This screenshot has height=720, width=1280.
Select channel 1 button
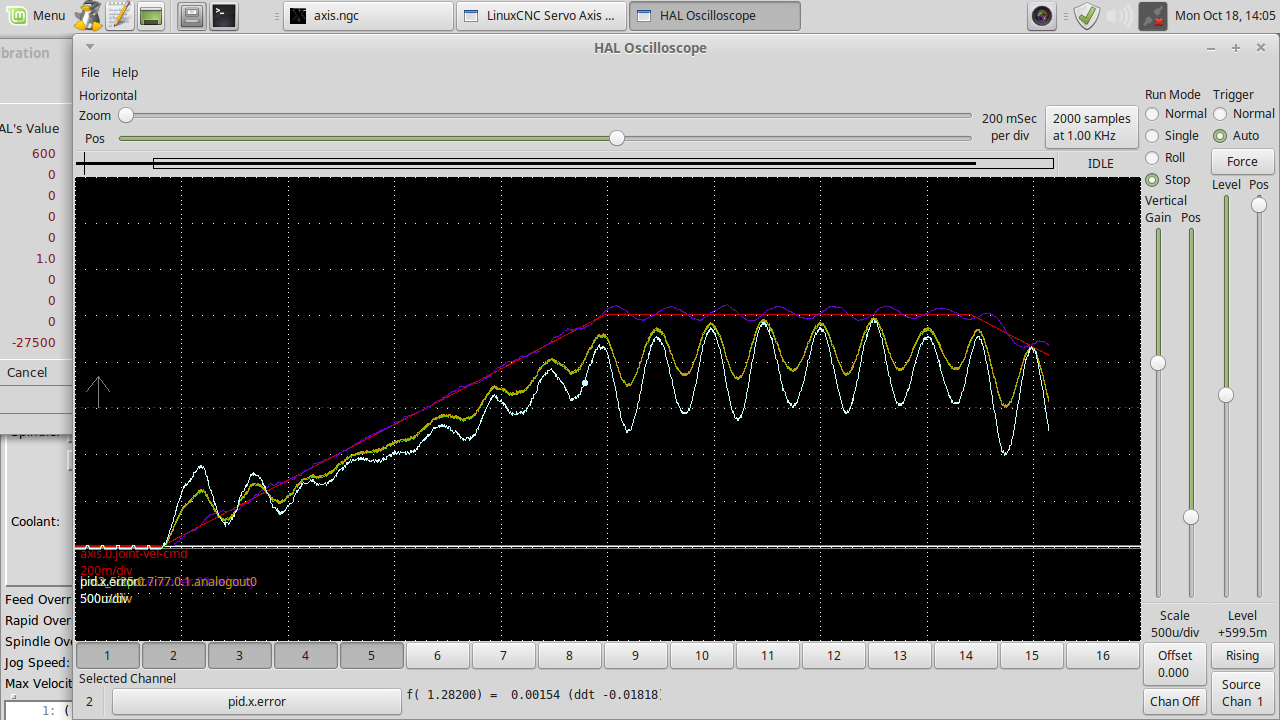tap(107, 656)
